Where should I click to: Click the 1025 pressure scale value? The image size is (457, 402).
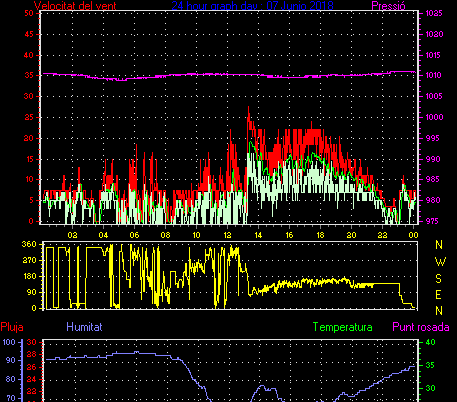(434, 13)
